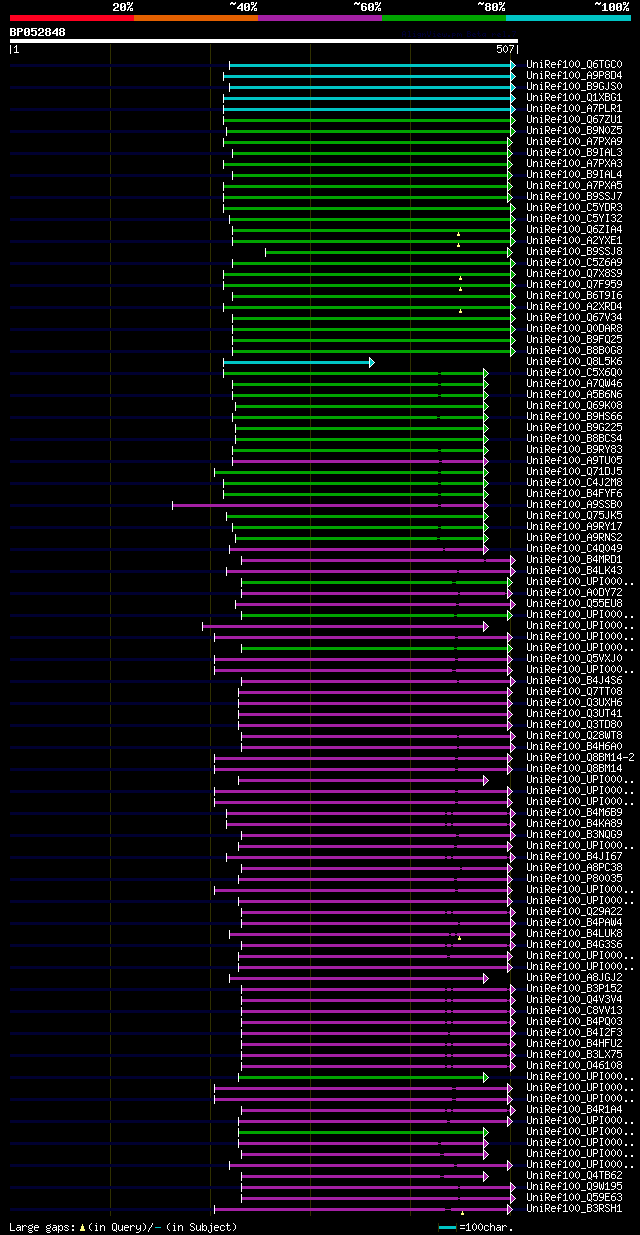Select hit label UniRef100_Q3UXH6

click(574, 702)
